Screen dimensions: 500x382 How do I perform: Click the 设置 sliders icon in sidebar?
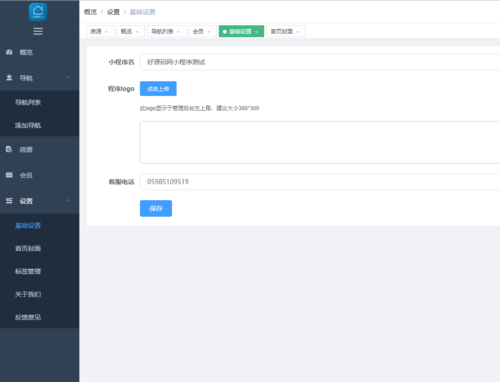click(9, 201)
